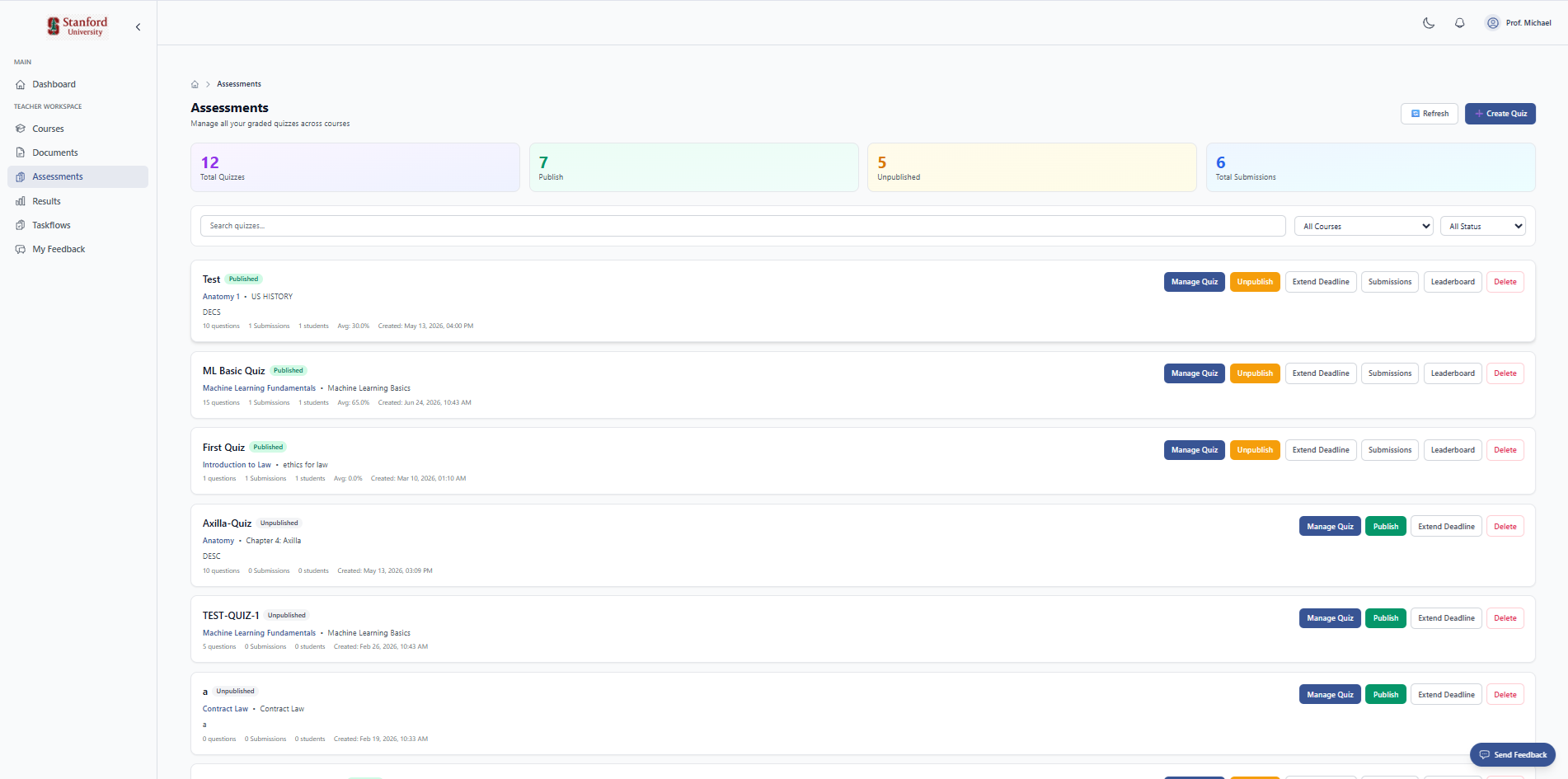Manage Quiz for Axilla-Quiz
The height and width of the screenshot is (779, 1568).
(1330, 527)
